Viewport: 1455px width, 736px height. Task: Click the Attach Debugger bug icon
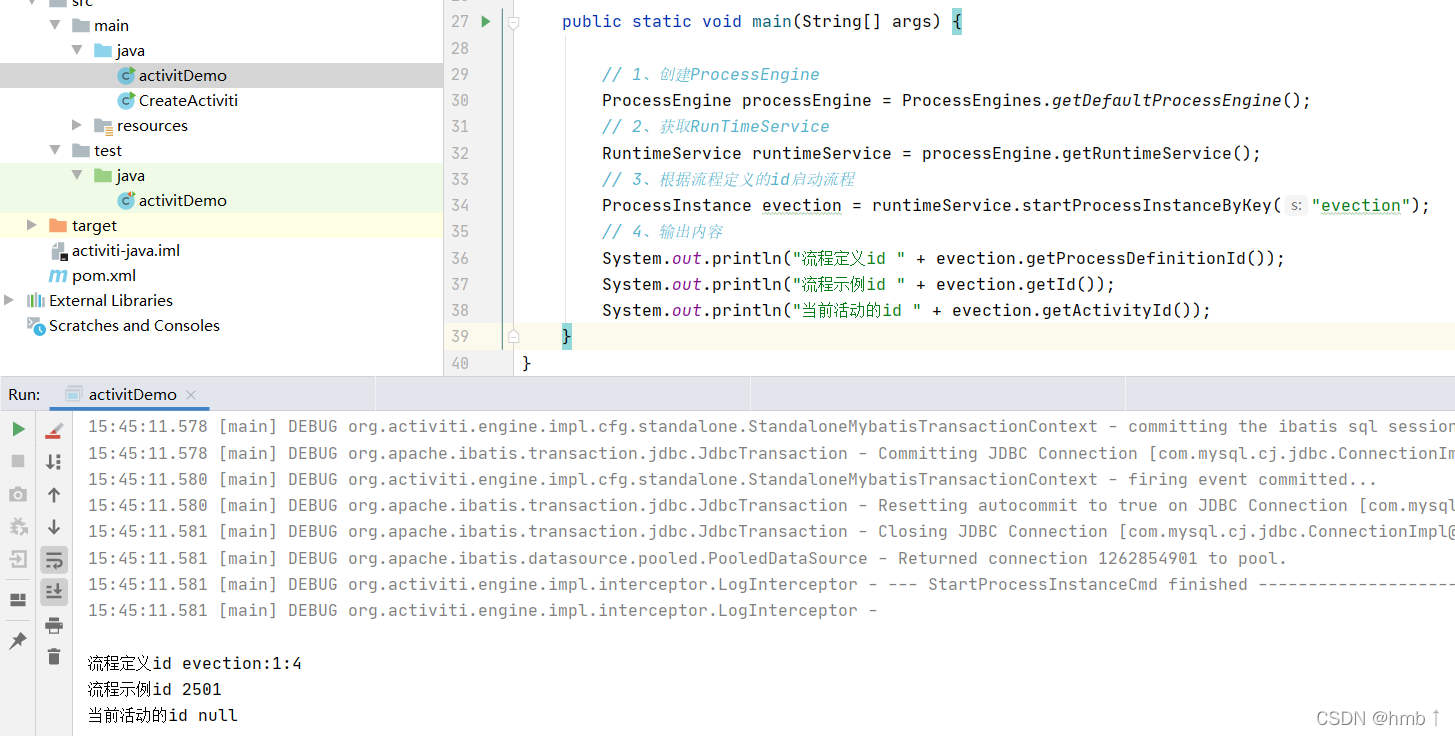pyautogui.click(x=18, y=527)
